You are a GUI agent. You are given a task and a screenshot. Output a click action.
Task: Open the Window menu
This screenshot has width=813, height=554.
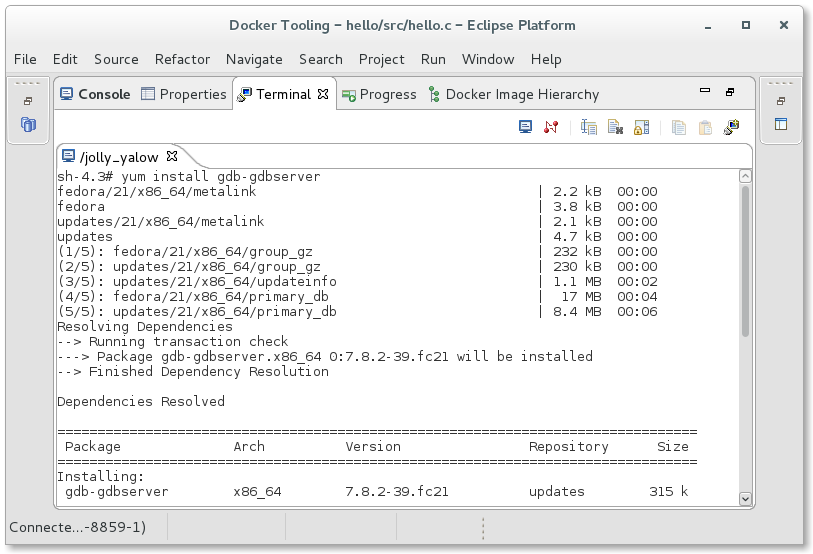pos(488,59)
